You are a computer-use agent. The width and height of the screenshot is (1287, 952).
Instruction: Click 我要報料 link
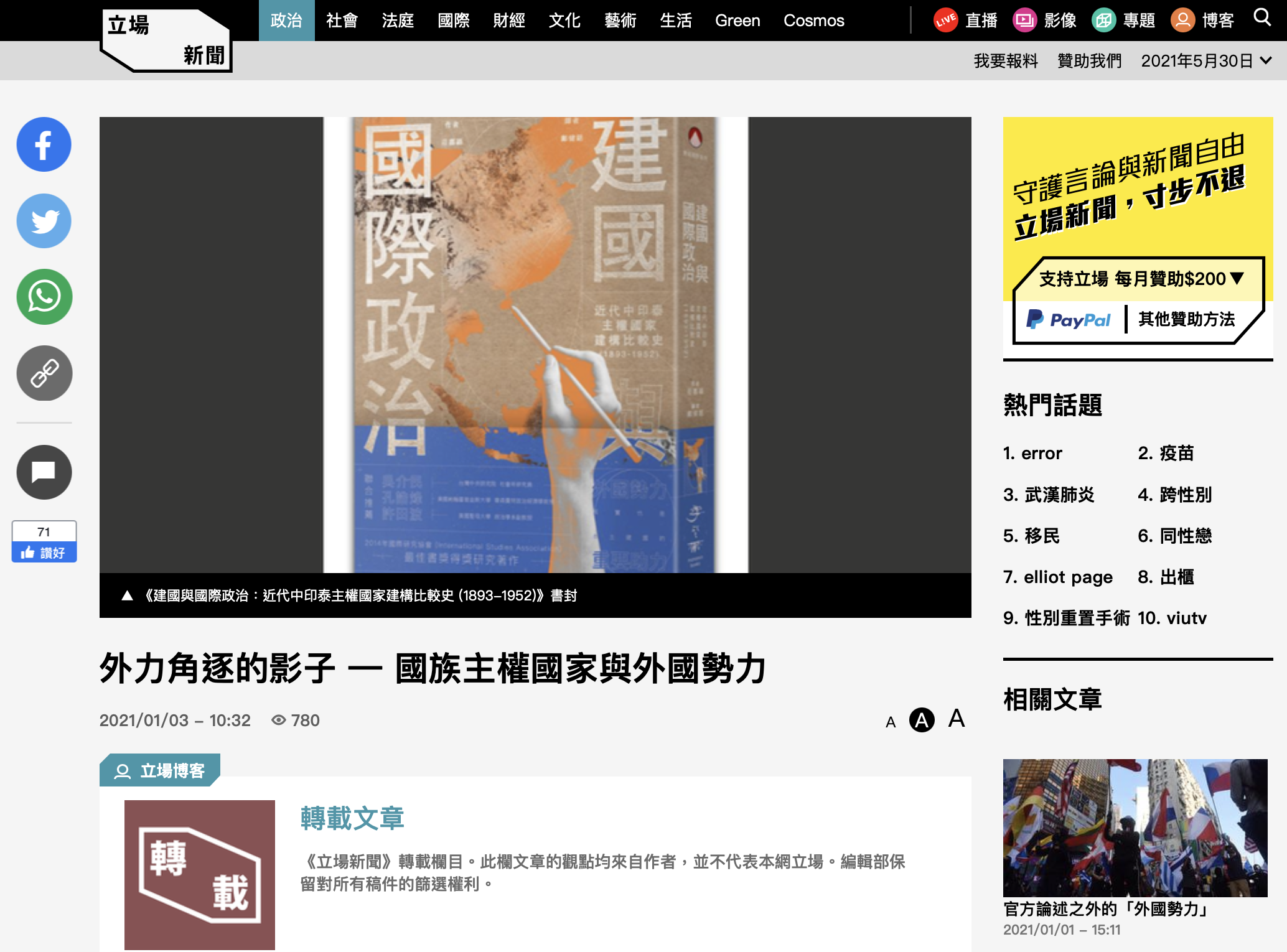pyautogui.click(x=1006, y=60)
